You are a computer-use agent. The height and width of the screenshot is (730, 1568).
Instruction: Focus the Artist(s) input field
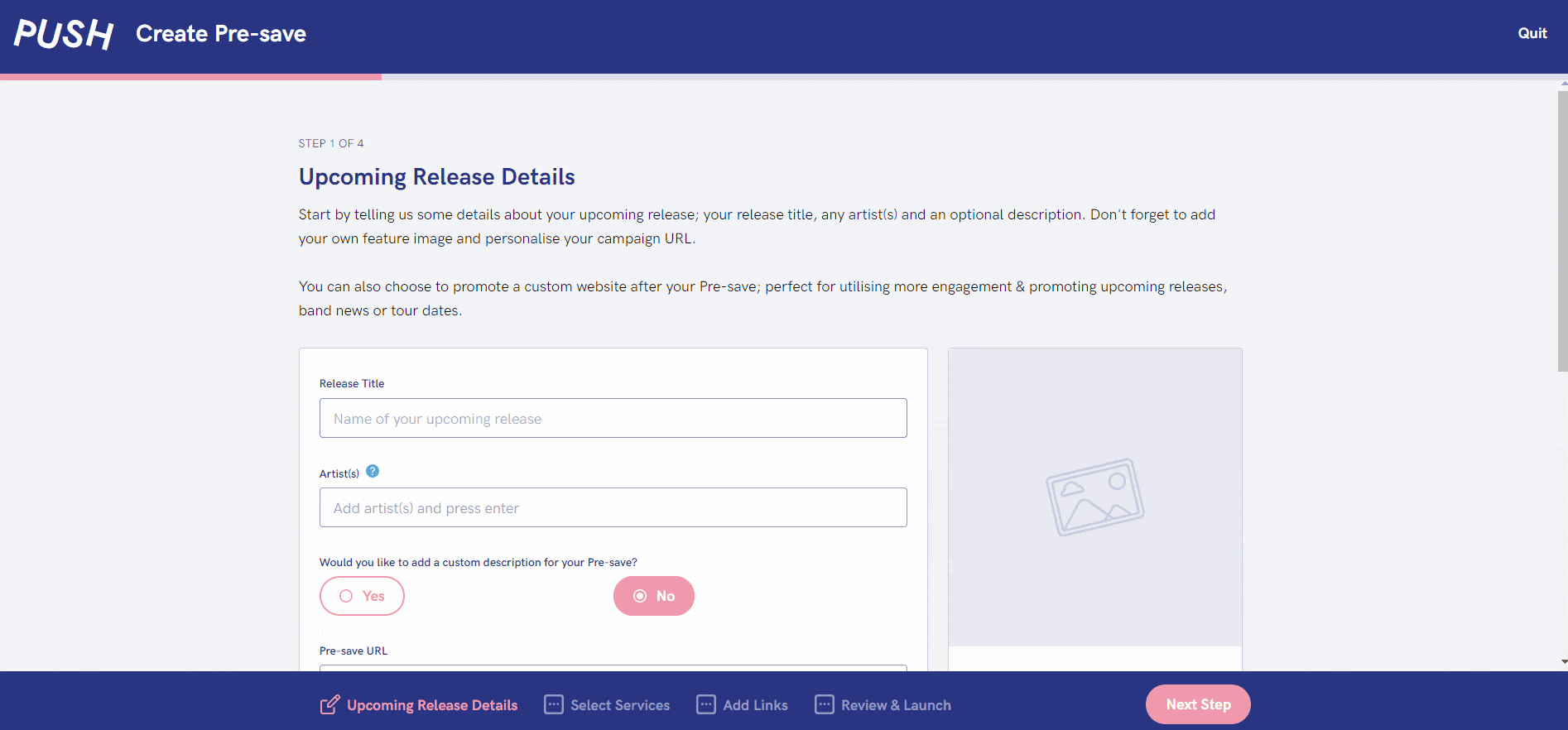pyautogui.click(x=613, y=507)
